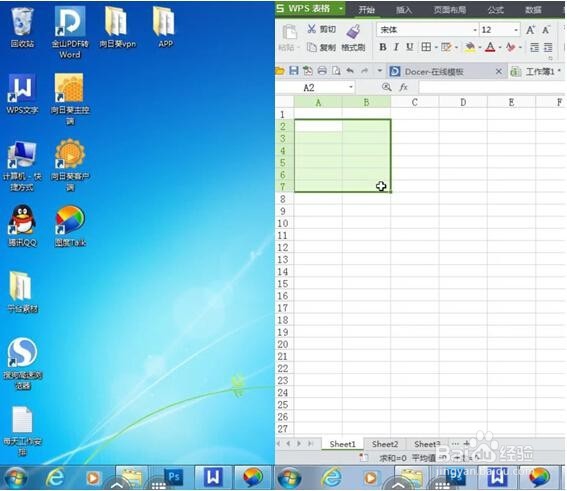This screenshot has height=491, width=567.
Task: Click the zoom magnifier beside formula bar
Action: [x=387, y=87]
